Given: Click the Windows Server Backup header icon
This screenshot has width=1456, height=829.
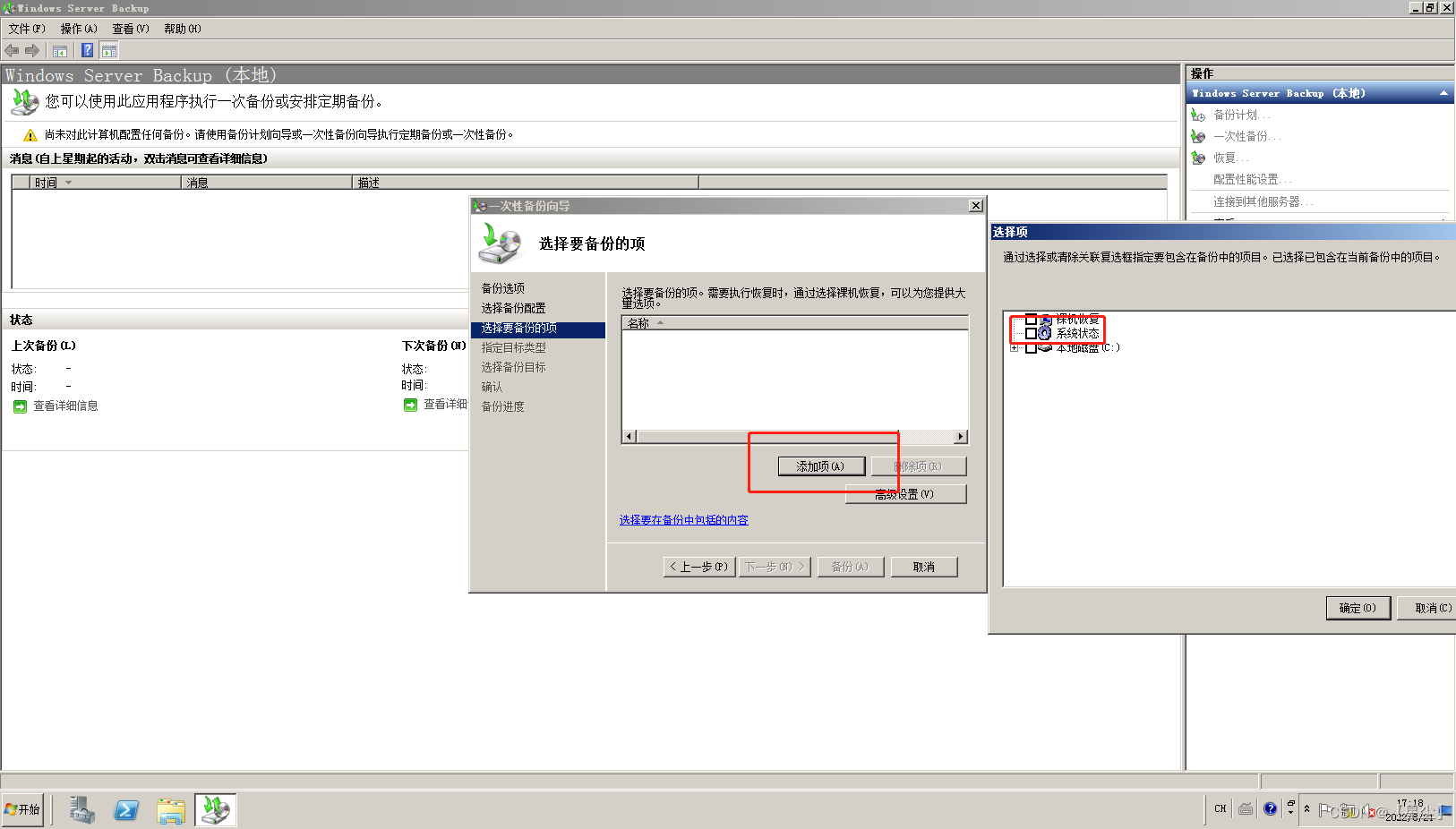Looking at the screenshot, I should click(x=25, y=102).
